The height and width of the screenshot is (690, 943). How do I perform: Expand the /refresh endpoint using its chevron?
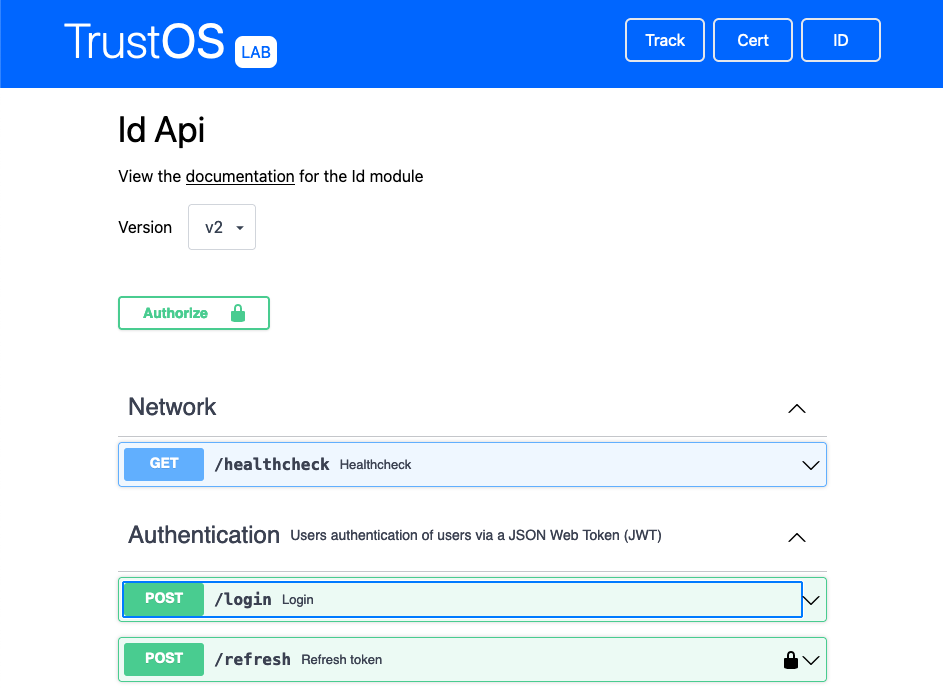pyautogui.click(x=811, y=659)
